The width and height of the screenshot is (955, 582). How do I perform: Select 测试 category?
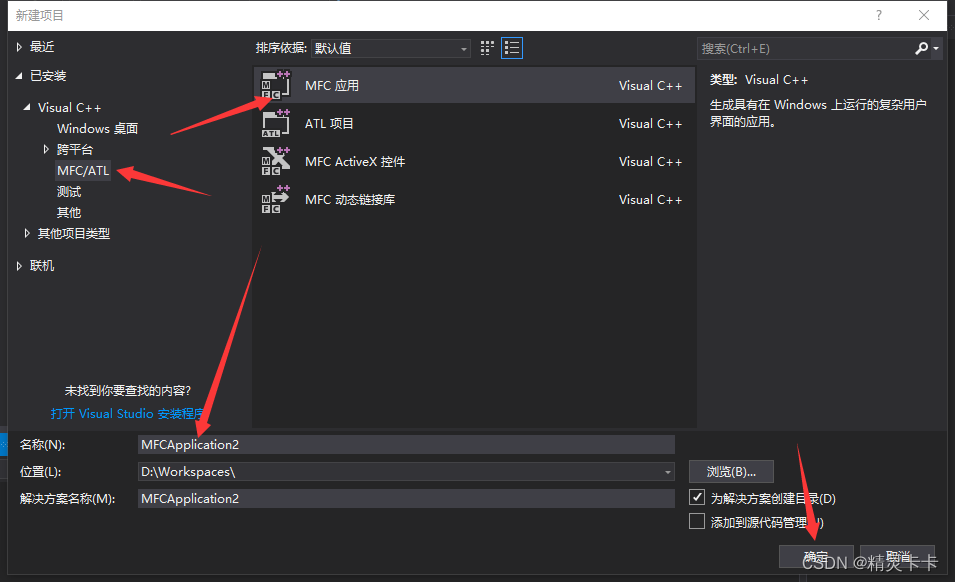pos(69,192)
